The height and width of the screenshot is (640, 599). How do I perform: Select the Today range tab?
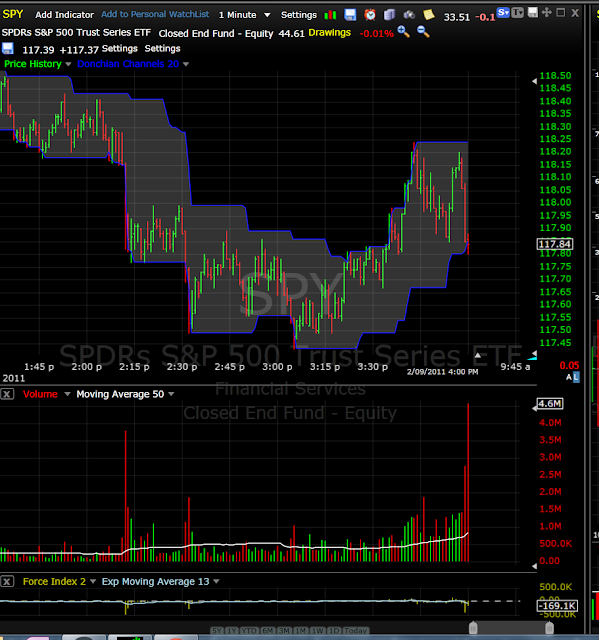coord(356,631)
